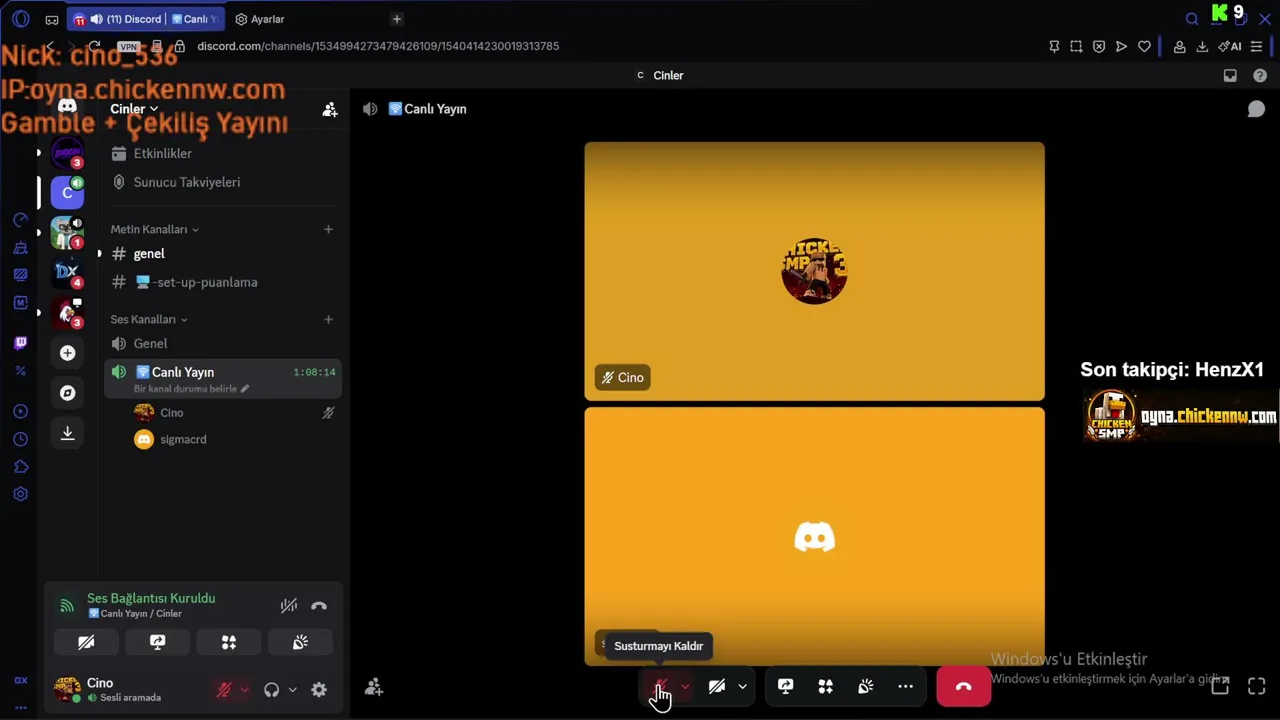1280x720 pixels.
Task: Show the voice channel chat
Action: pos(1256,109)
